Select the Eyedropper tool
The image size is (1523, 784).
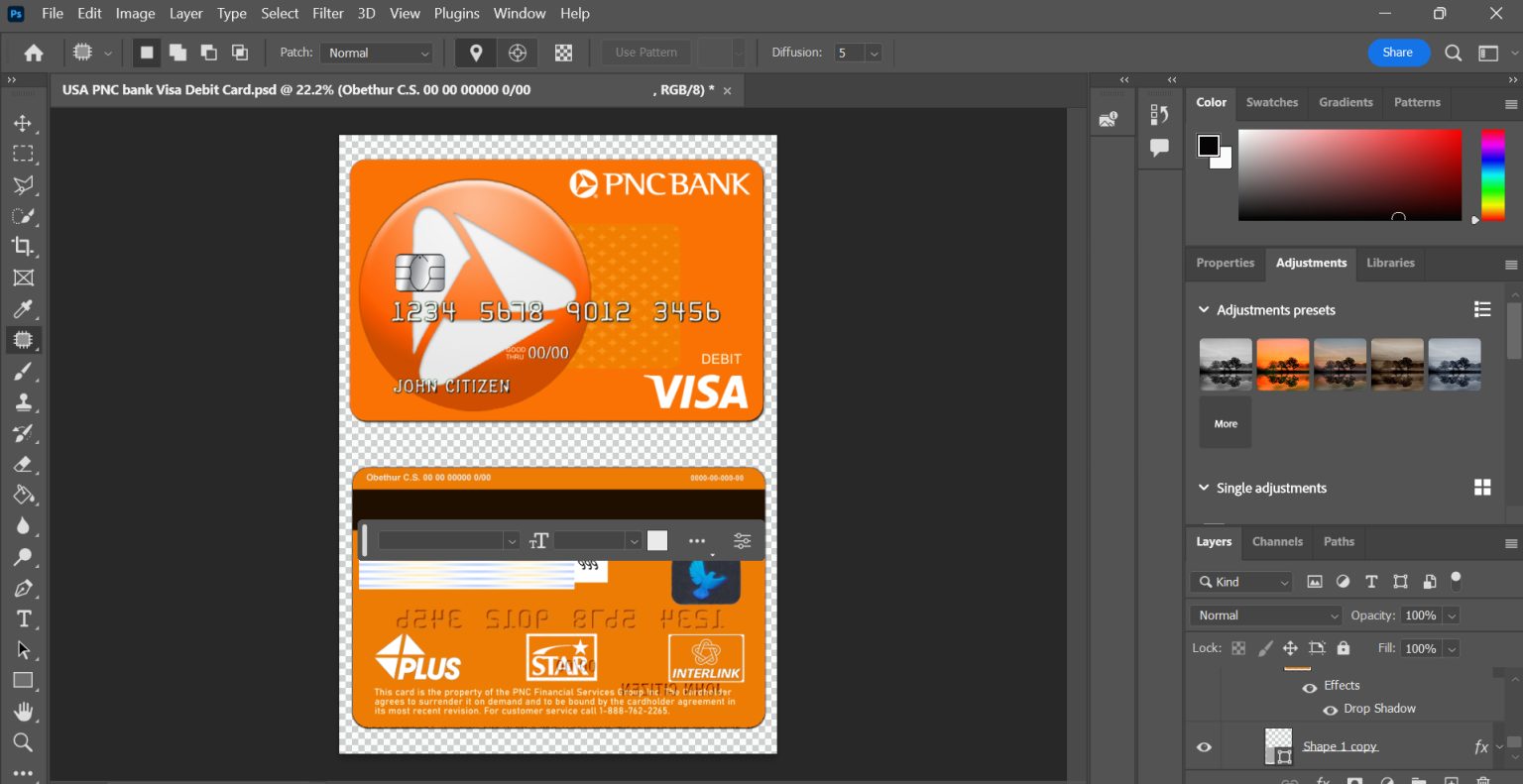click(23, 308)
